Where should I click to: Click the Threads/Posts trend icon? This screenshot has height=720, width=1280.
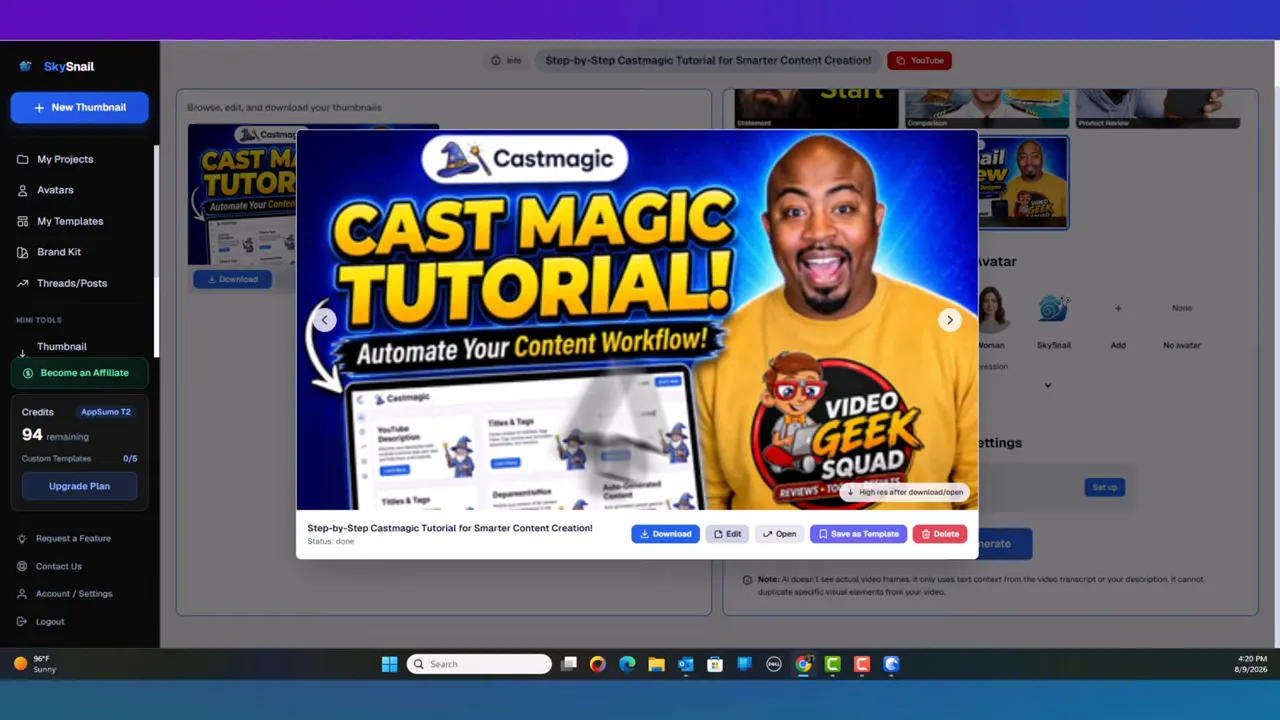point(23,283)
